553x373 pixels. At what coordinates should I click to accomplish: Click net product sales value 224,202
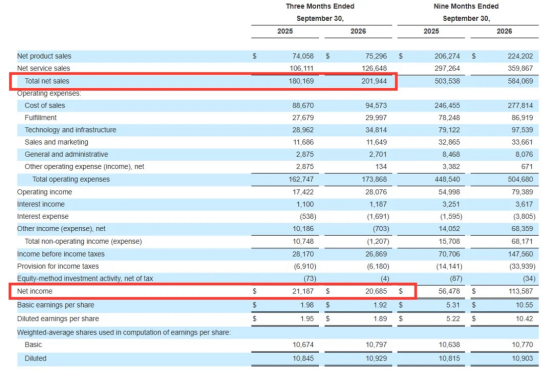pyautogui.click(x=520, y=56)
